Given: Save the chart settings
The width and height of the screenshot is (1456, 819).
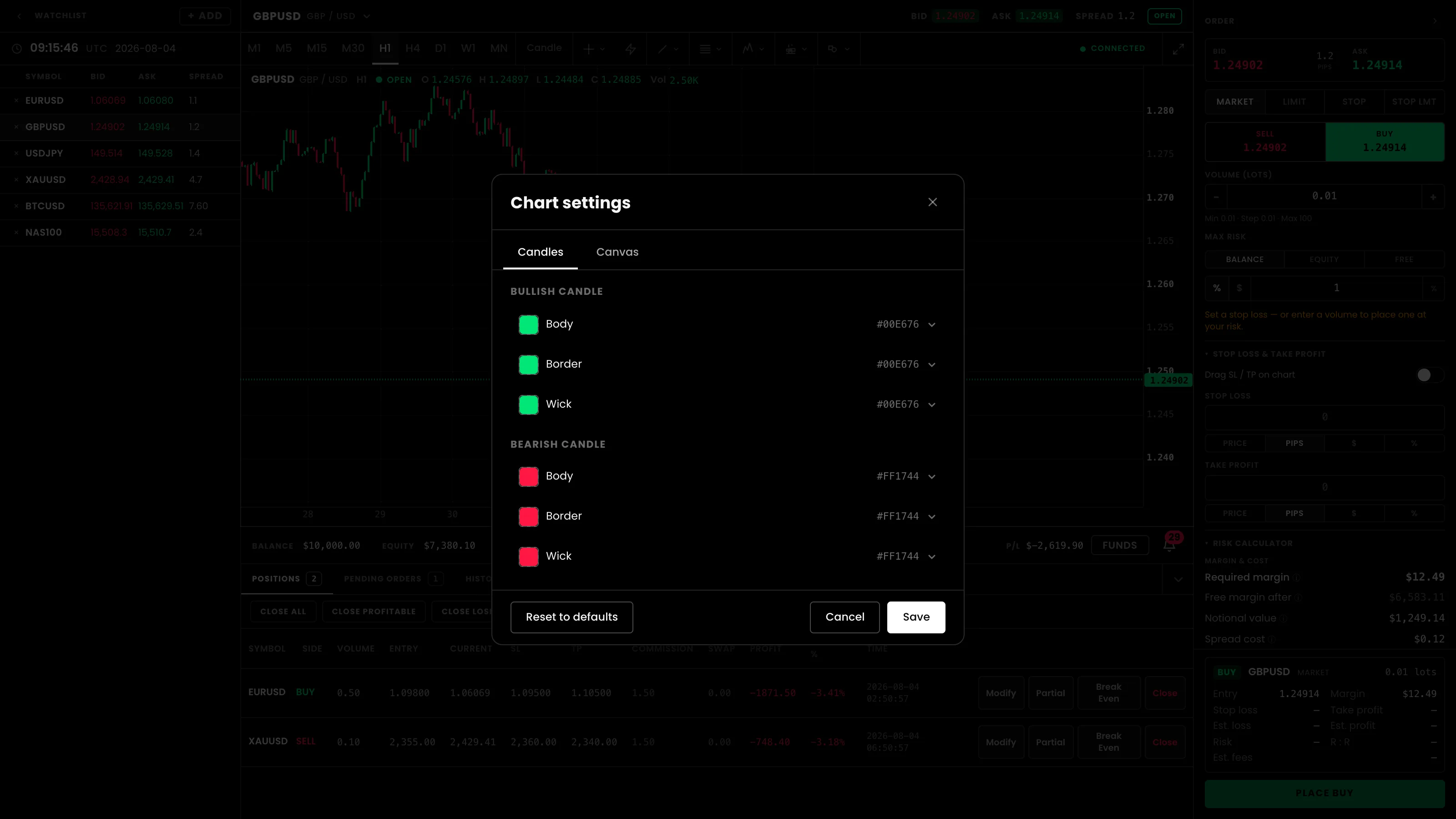Looking at the screenshot, I should coord(915,617).
